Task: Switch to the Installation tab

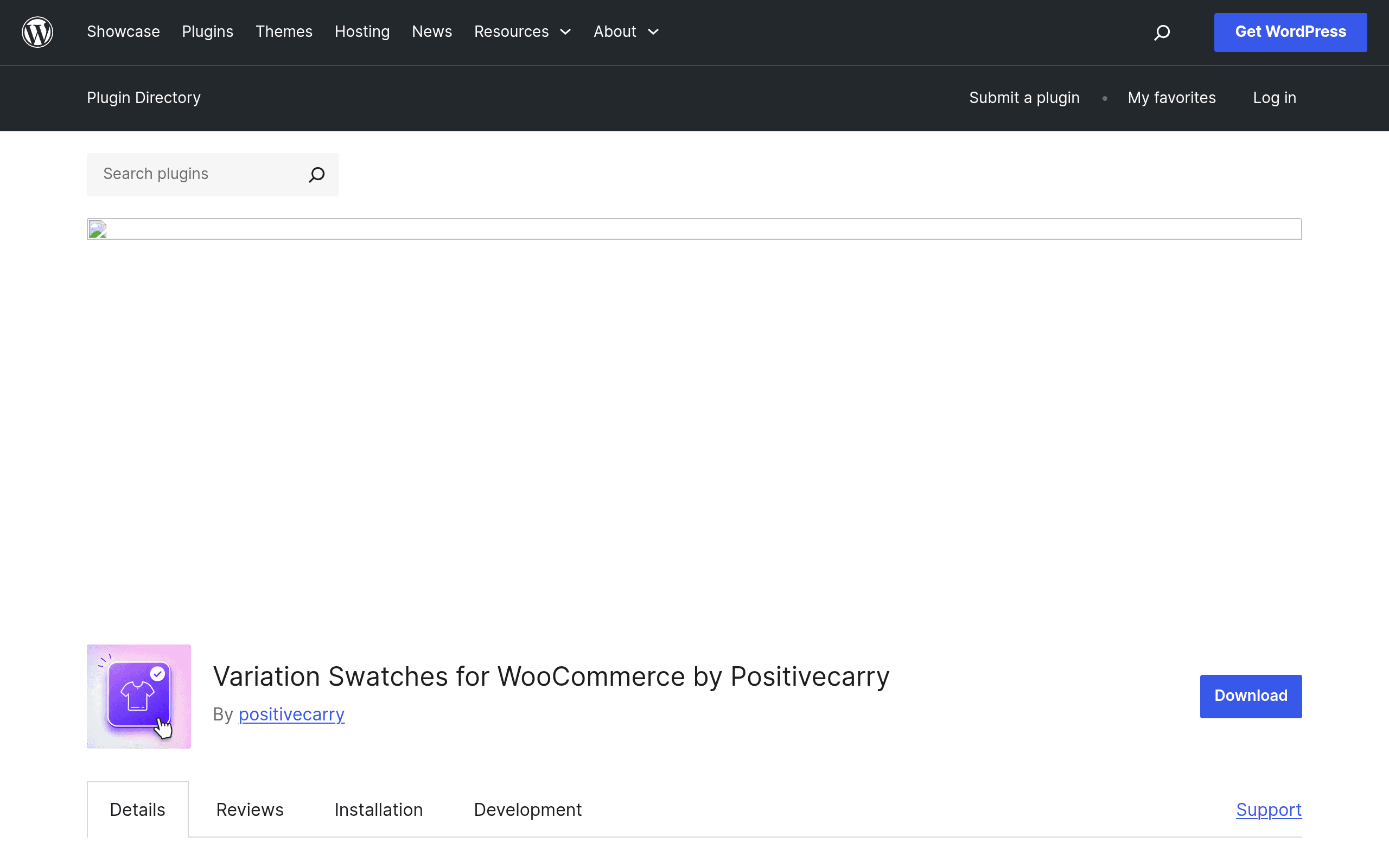Action: pos(379,809)
